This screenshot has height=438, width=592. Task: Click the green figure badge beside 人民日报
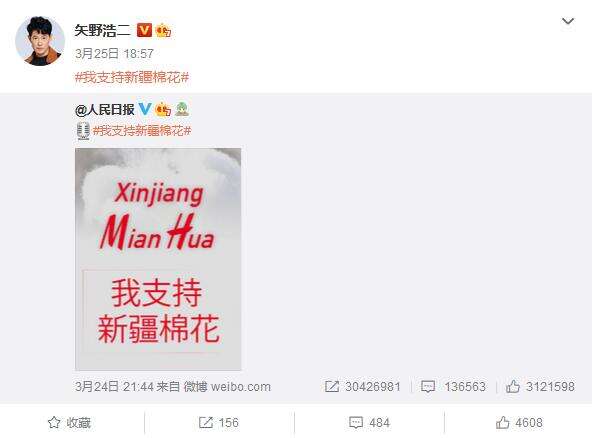coord(182,109)
